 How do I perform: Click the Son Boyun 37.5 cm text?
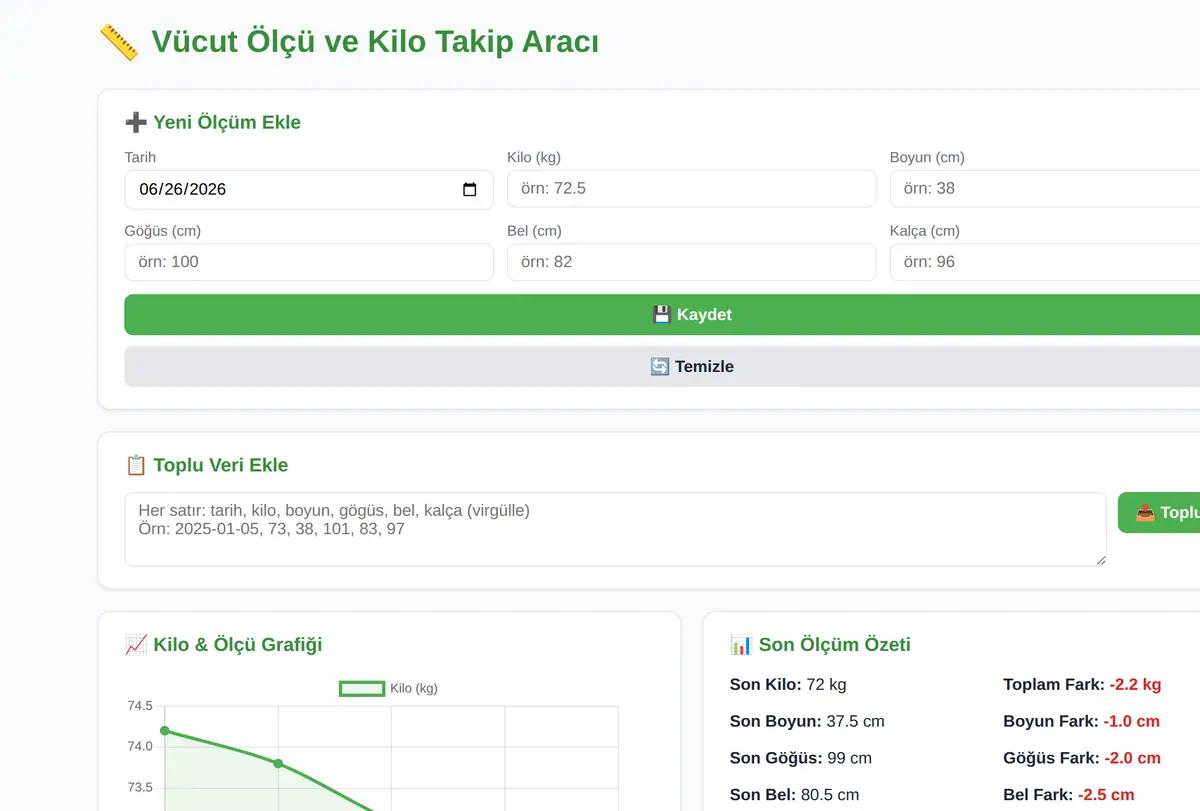coord(807,722)
